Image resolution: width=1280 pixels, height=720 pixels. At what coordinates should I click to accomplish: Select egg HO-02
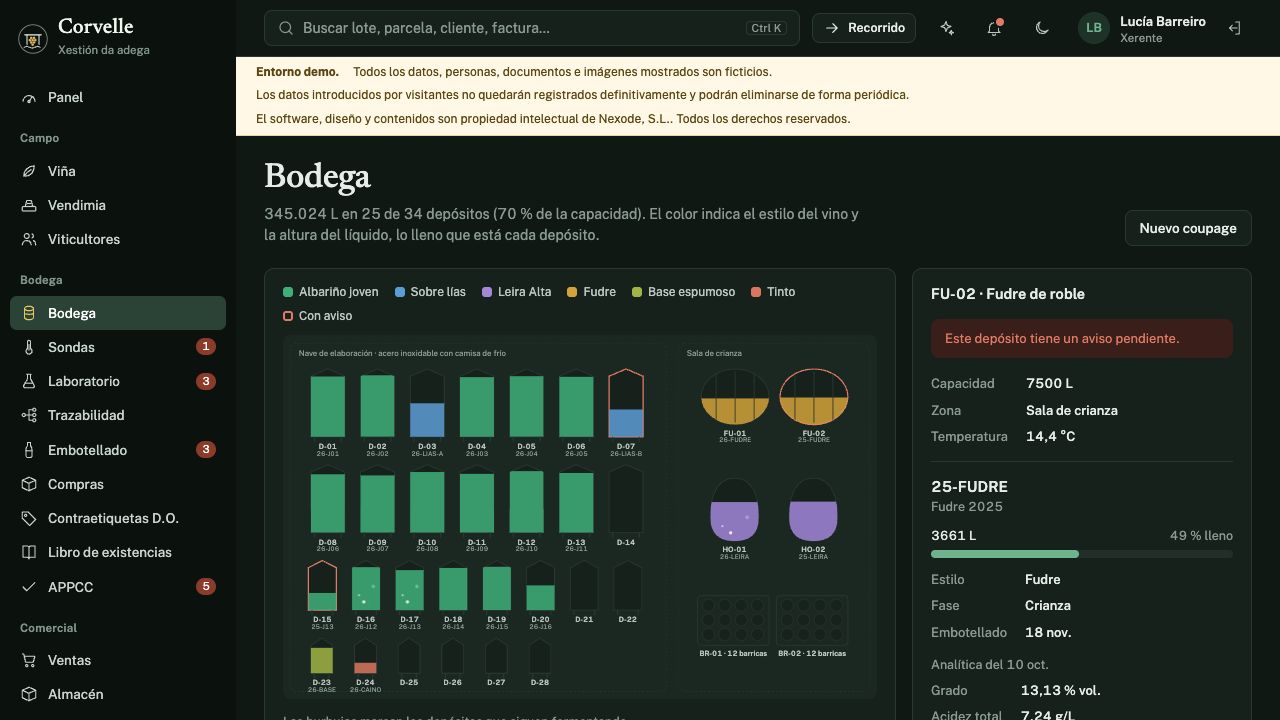click(813, 518)
